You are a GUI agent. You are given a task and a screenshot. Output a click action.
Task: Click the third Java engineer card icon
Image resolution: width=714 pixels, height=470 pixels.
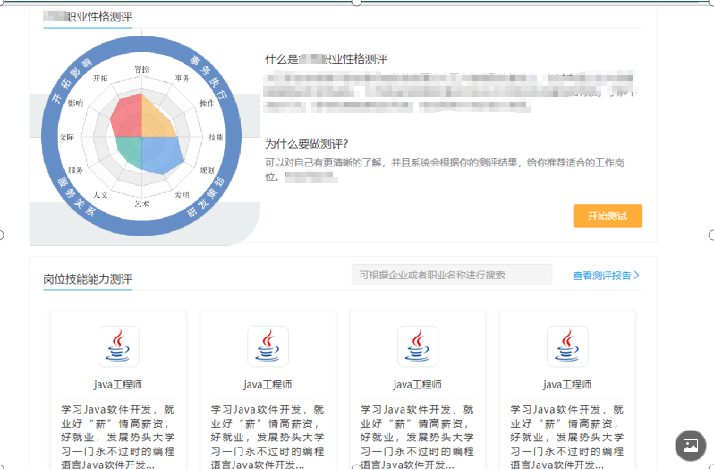click(x=417, y=347)
